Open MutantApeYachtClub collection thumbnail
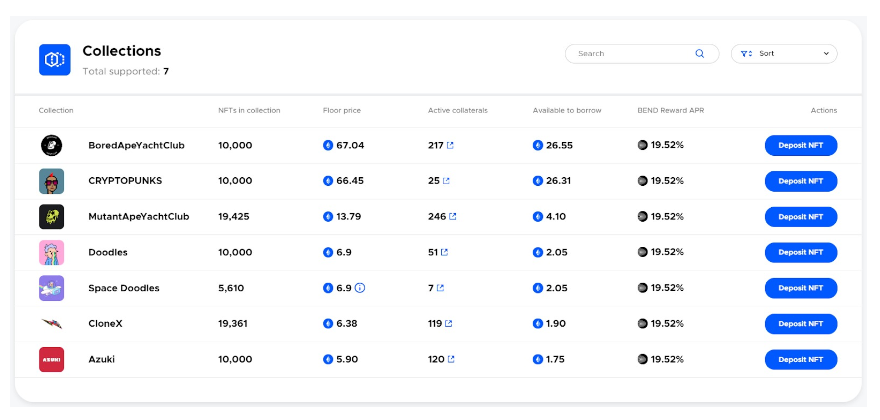 [x=51, y=217]
